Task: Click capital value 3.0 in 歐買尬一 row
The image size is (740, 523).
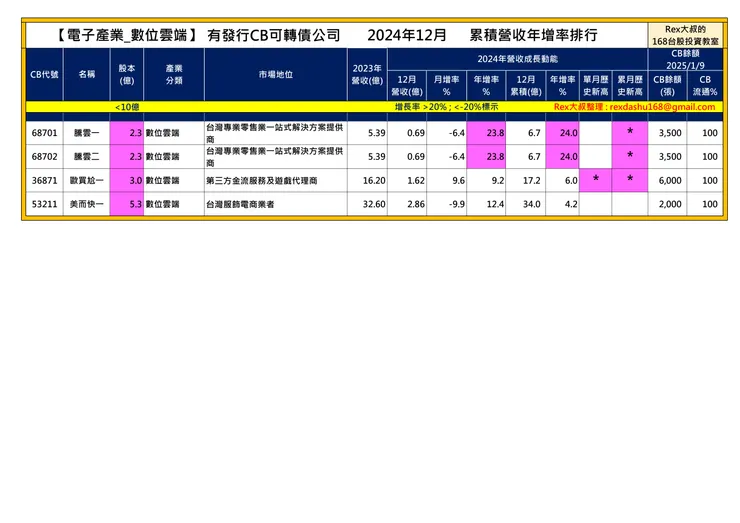Action: [135, 180]
